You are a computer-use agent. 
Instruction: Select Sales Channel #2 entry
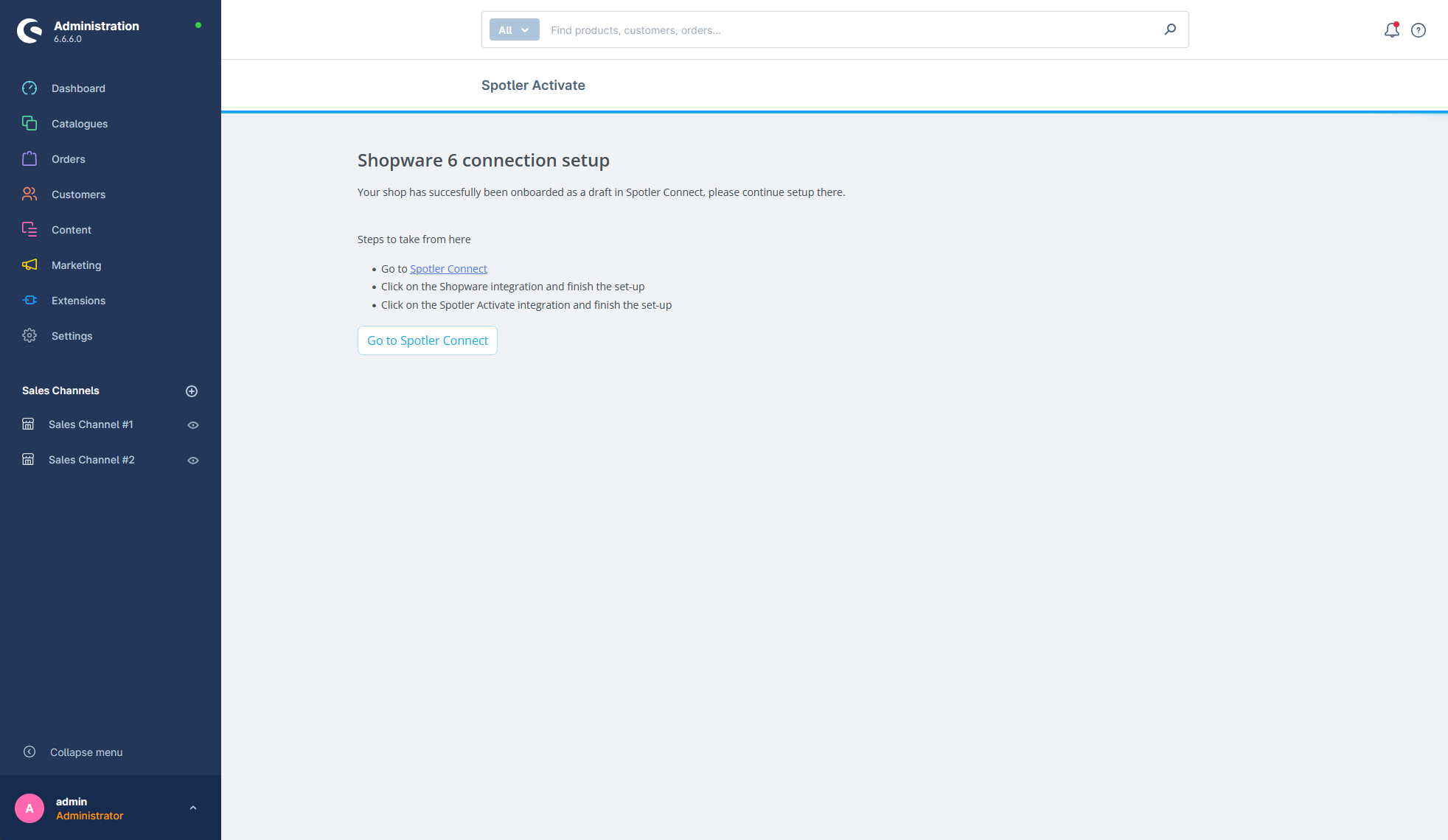coord(91,460)
